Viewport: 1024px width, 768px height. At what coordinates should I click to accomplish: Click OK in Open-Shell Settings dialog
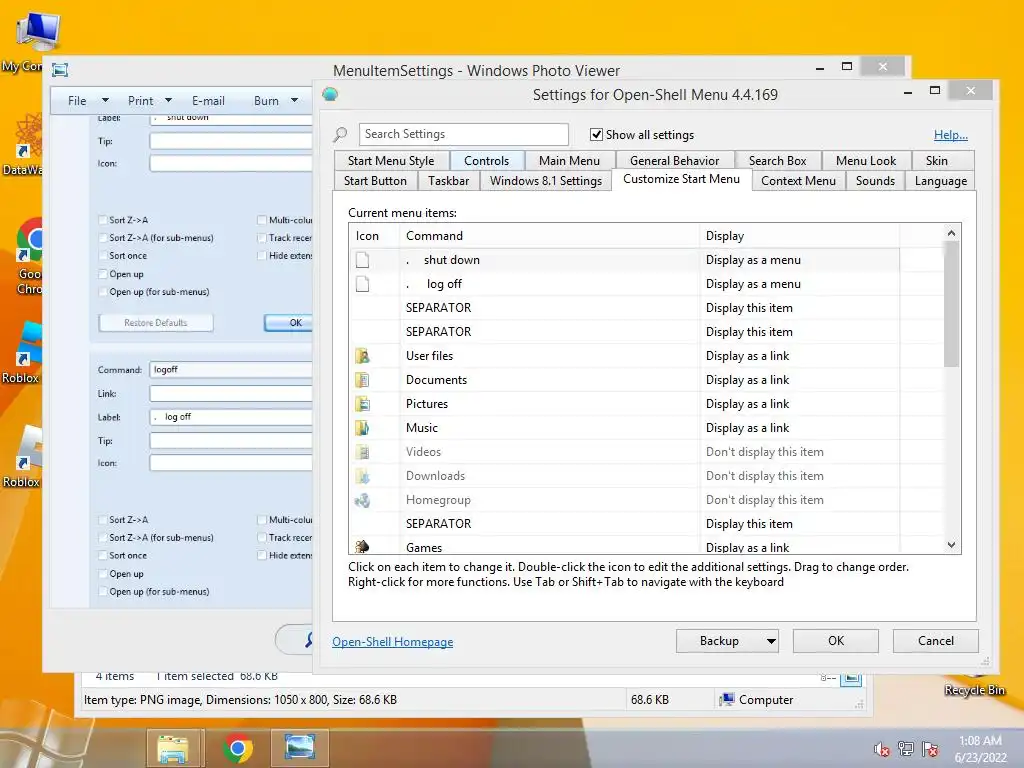tap(836, 641)
